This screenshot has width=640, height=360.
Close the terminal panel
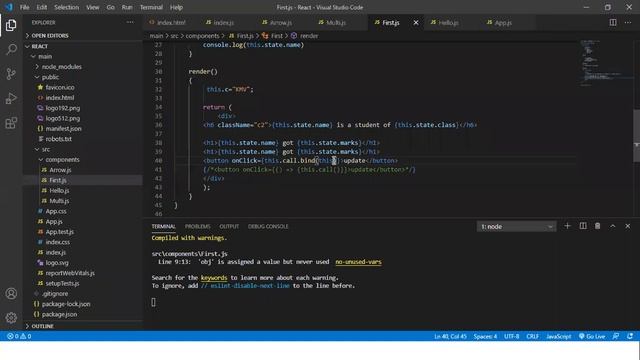(x=628, y=226)
